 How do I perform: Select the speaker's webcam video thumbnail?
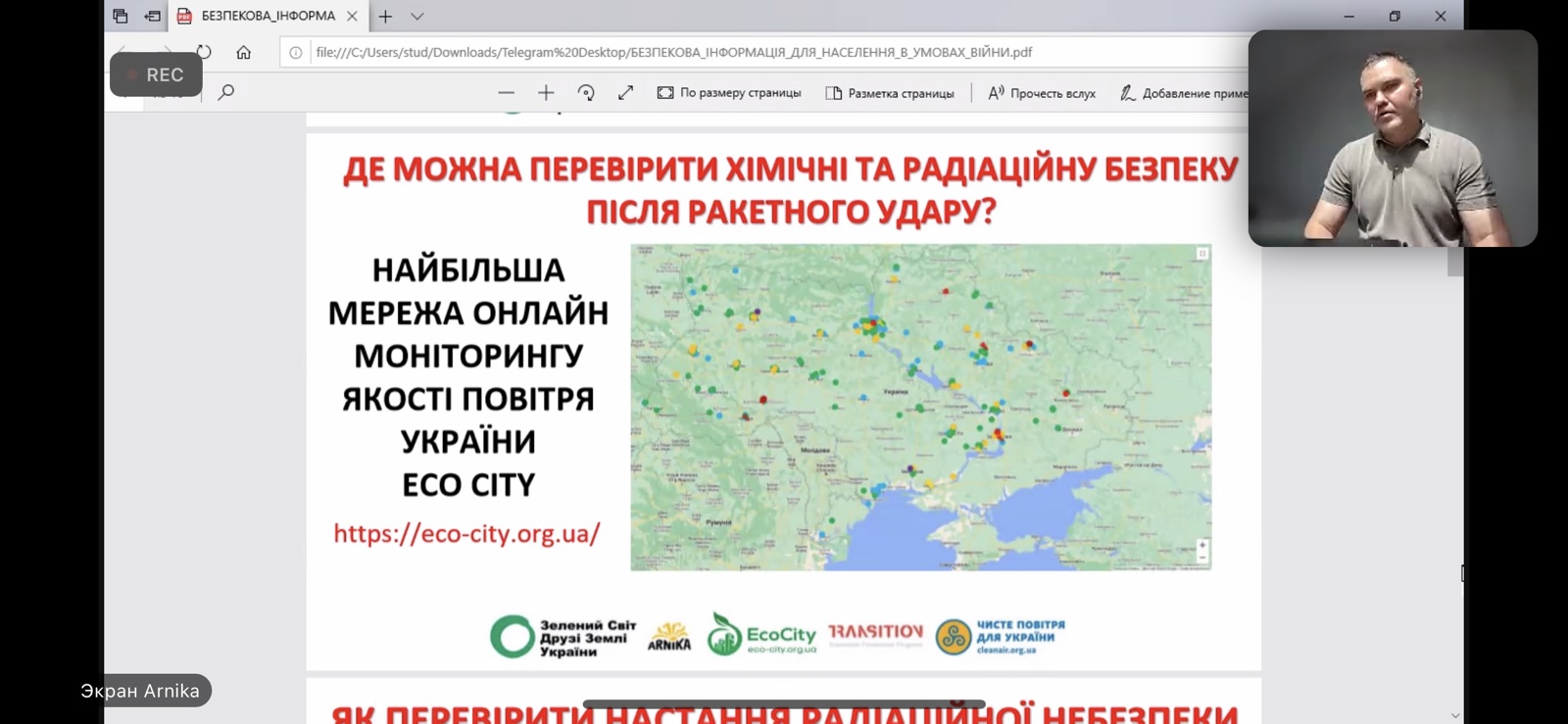pyautogui.click(x=1393, y=138)
